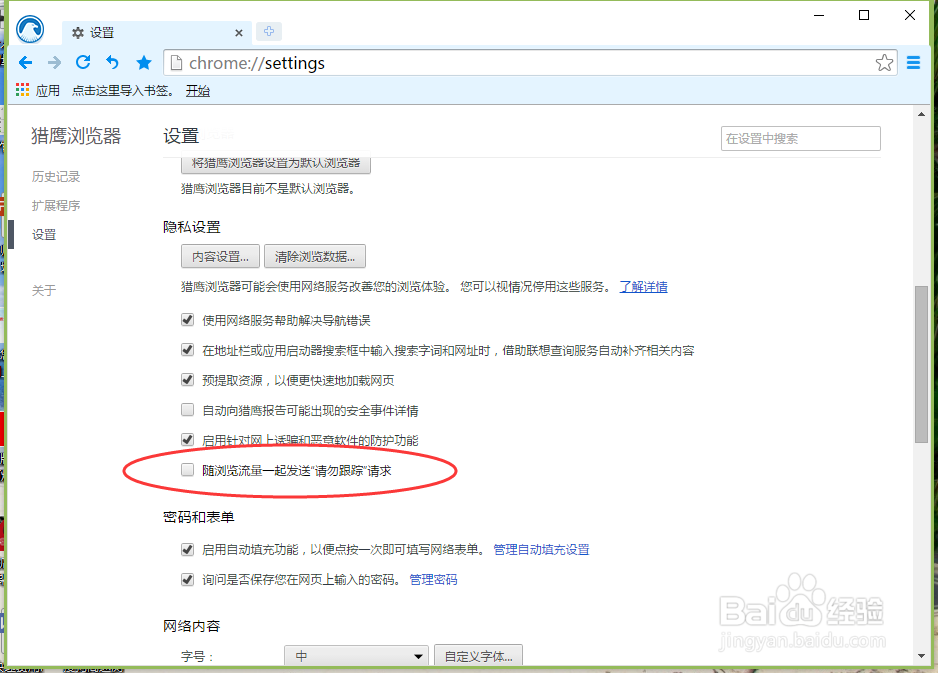
Task: Go back with the back arrow
Action: [x=25, y=62]
